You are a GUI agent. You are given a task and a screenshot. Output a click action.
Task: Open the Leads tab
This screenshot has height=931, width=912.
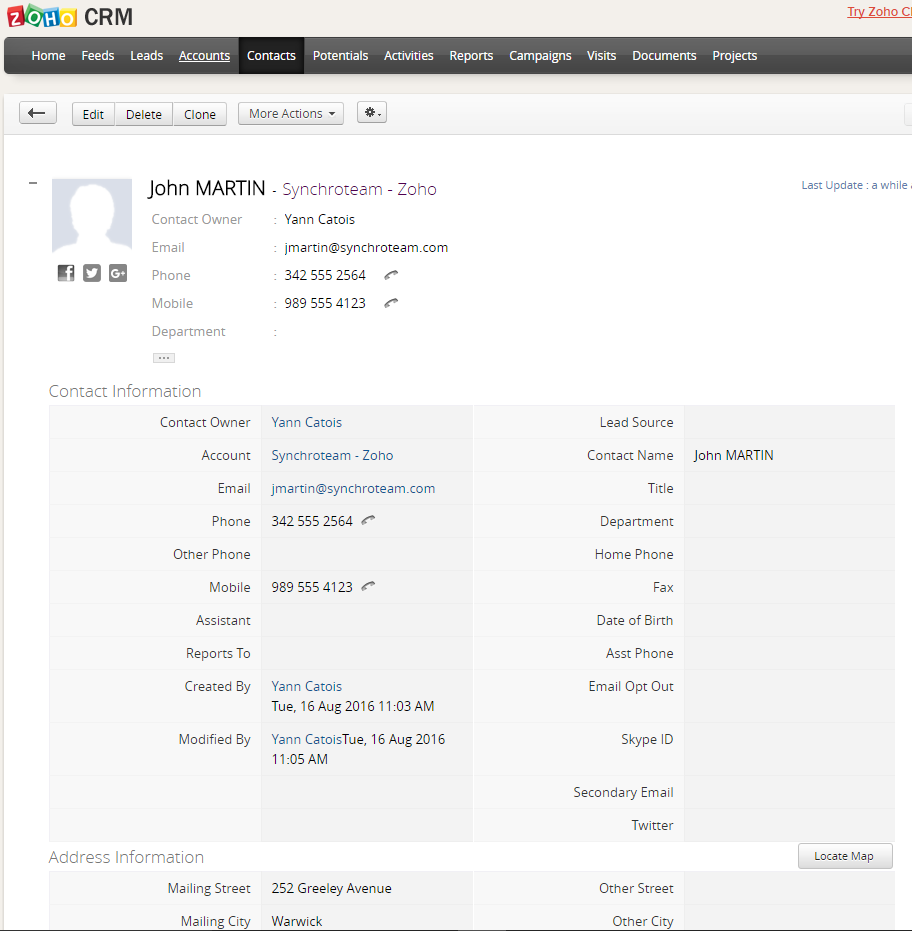147,56
